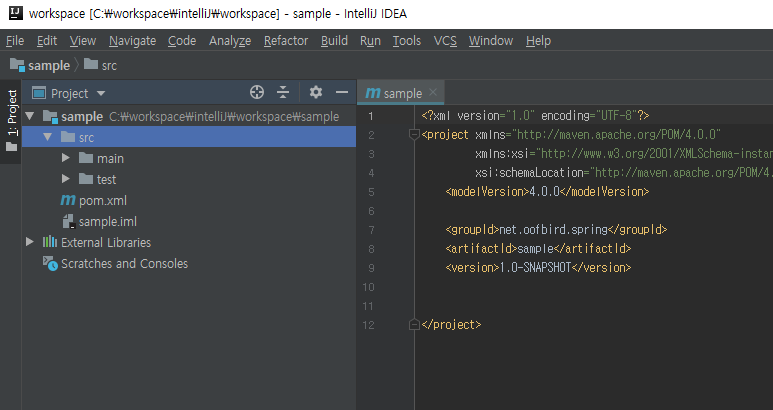Open the Project panel settings gear
This screenshot has height=410, width=773.
point(316,92)
